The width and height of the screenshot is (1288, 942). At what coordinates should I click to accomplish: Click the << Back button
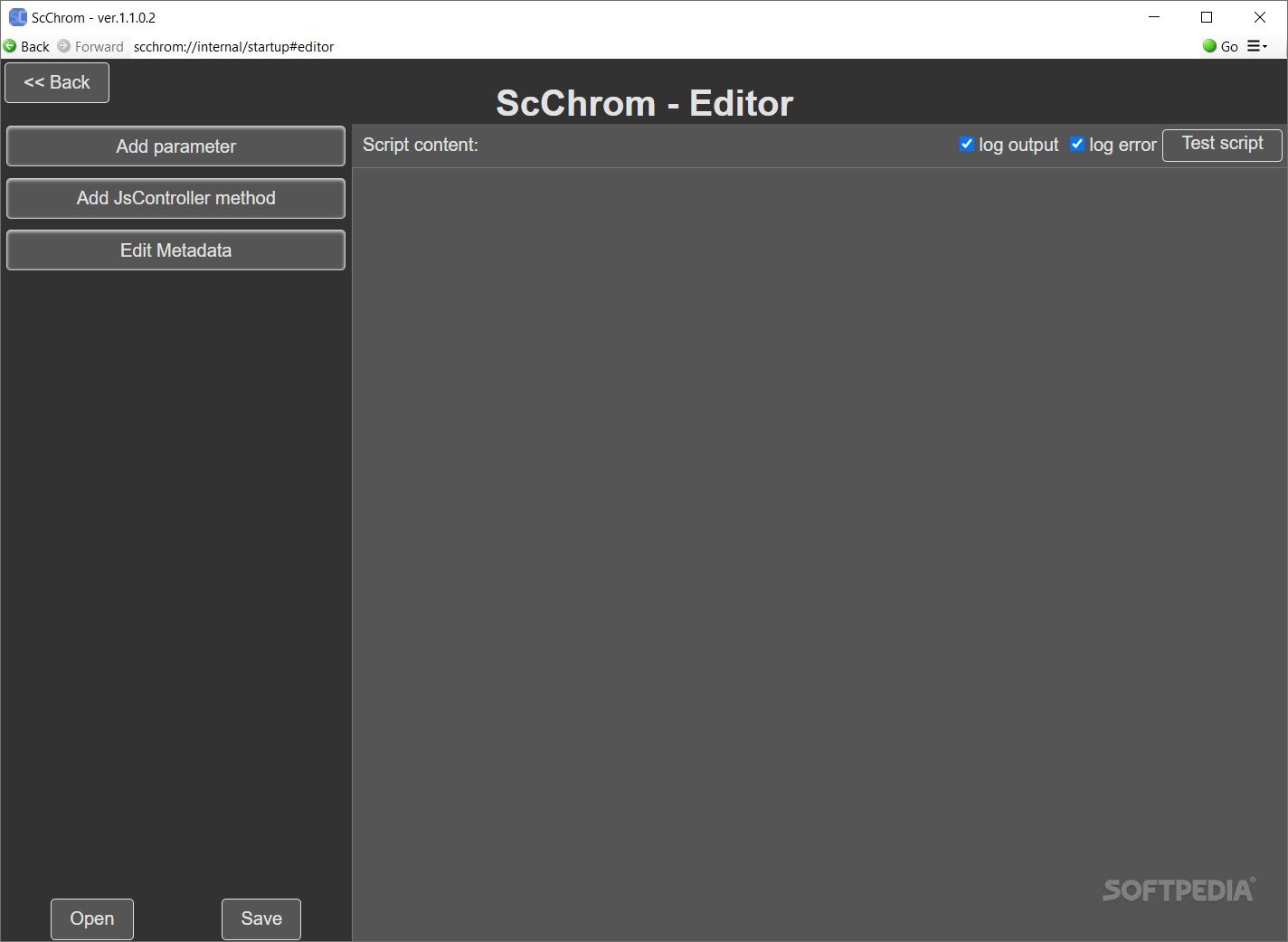57,82
